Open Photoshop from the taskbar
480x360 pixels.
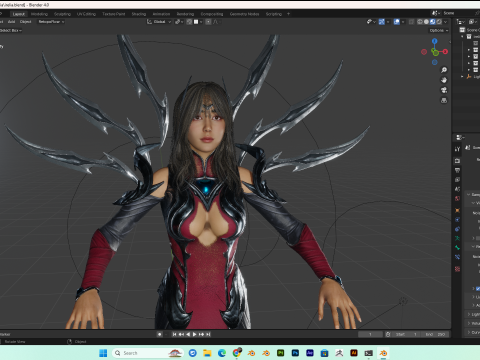[295, 353]
